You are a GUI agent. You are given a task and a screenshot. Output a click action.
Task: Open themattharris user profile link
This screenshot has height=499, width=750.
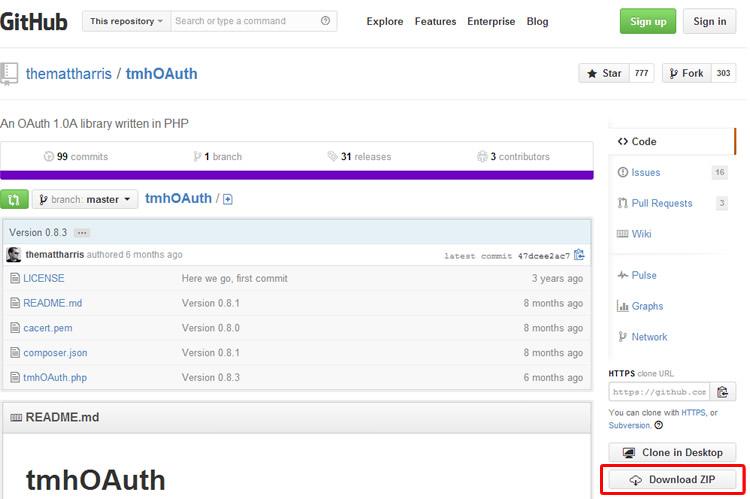68,74
